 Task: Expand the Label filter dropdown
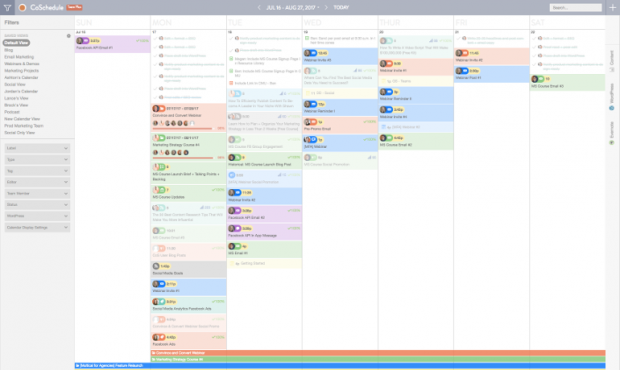click(37, 148)
